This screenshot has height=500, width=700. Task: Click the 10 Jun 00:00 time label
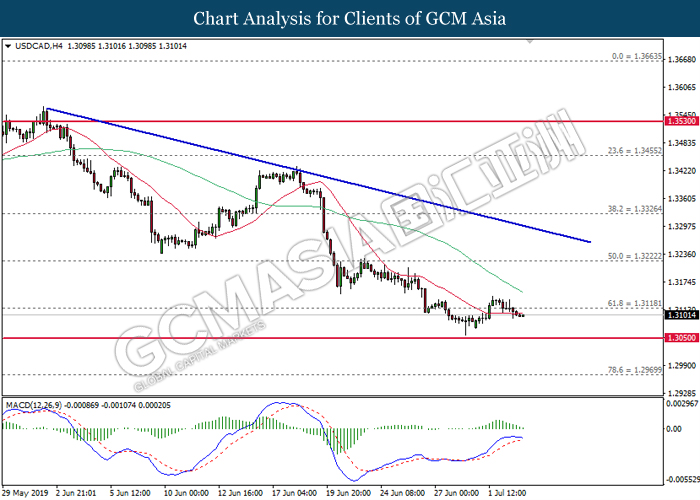pos(186,493)
